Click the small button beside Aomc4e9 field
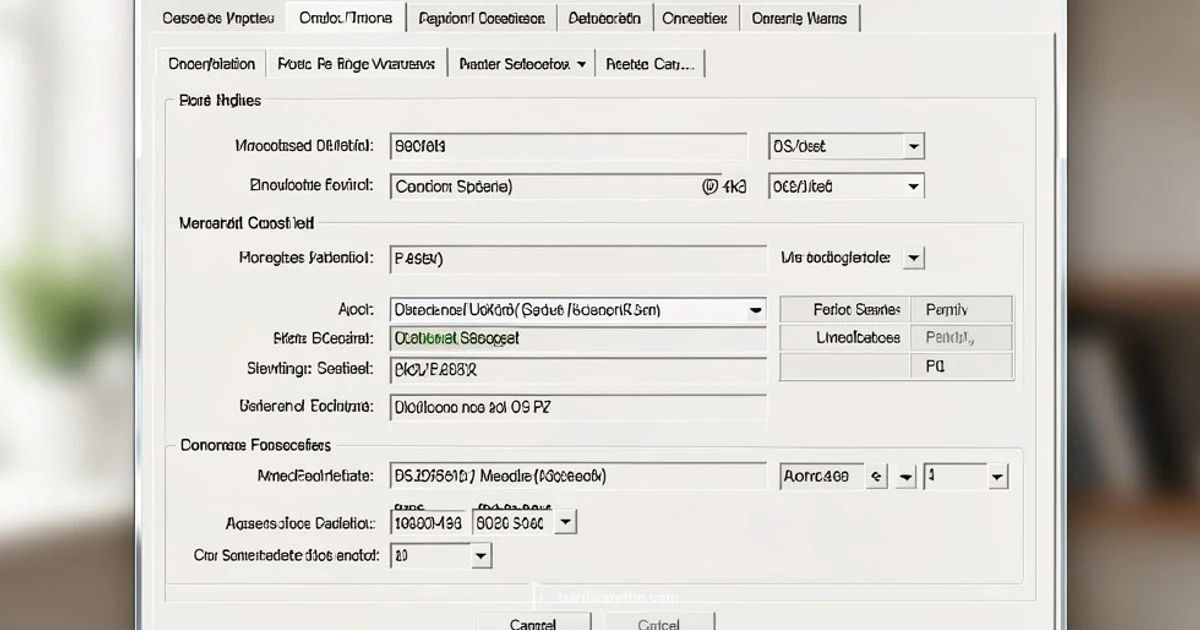The width and height of the screenshot is (1200, 630). click(x=876, y=477)
